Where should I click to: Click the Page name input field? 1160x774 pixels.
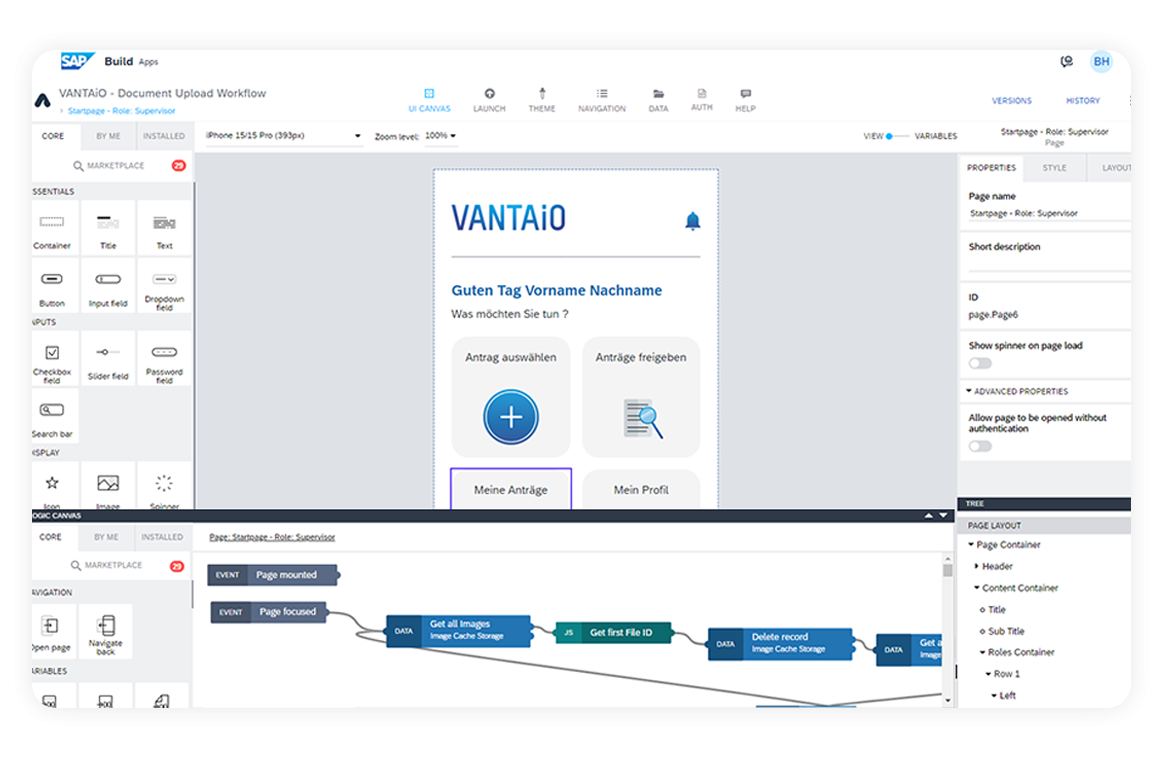(x=1049, y=213)
